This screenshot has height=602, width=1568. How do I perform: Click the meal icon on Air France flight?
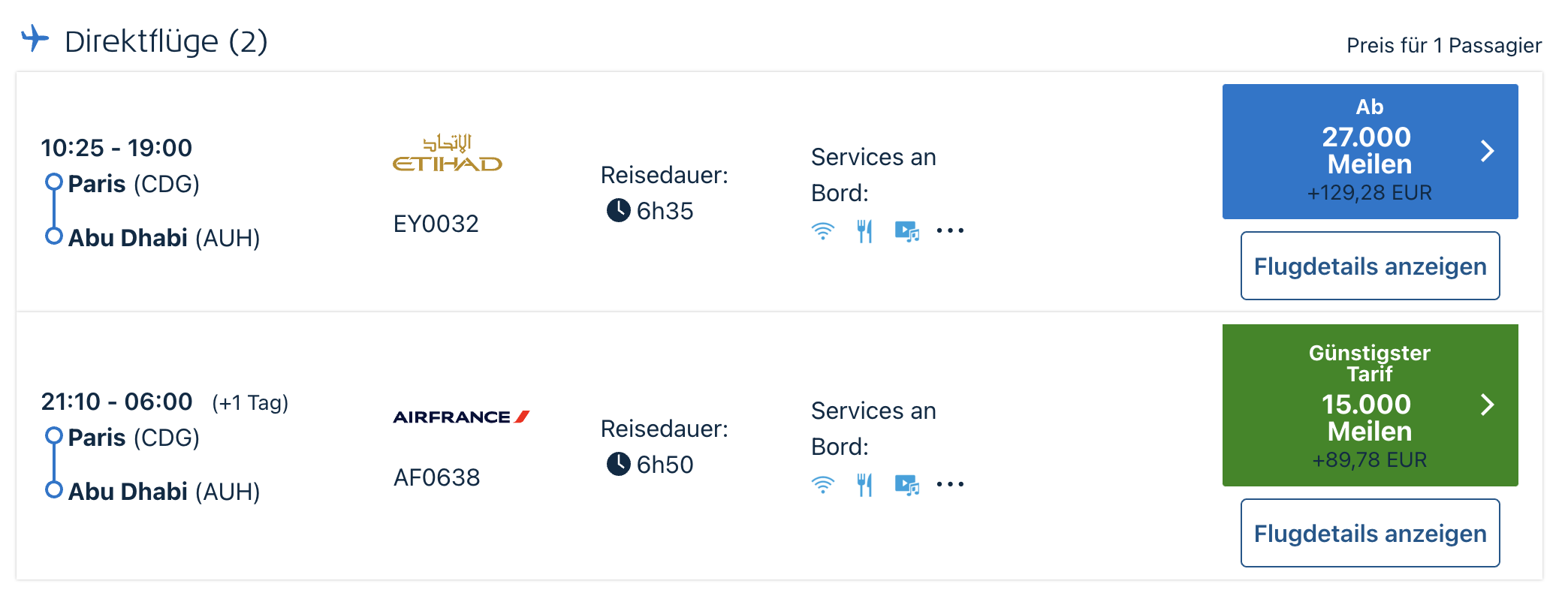coord(864,485)
